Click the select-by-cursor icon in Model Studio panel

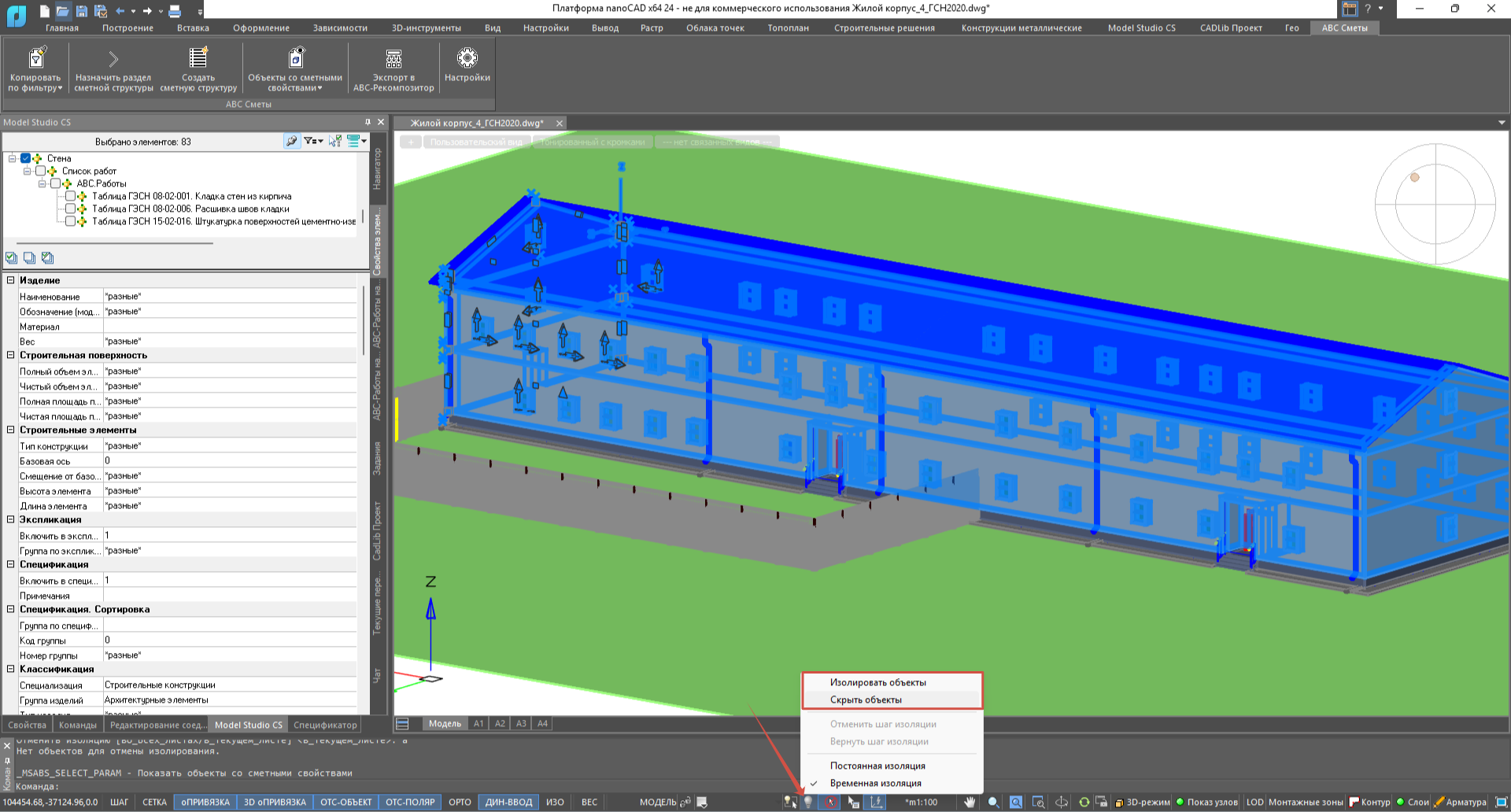click(335, 141)
